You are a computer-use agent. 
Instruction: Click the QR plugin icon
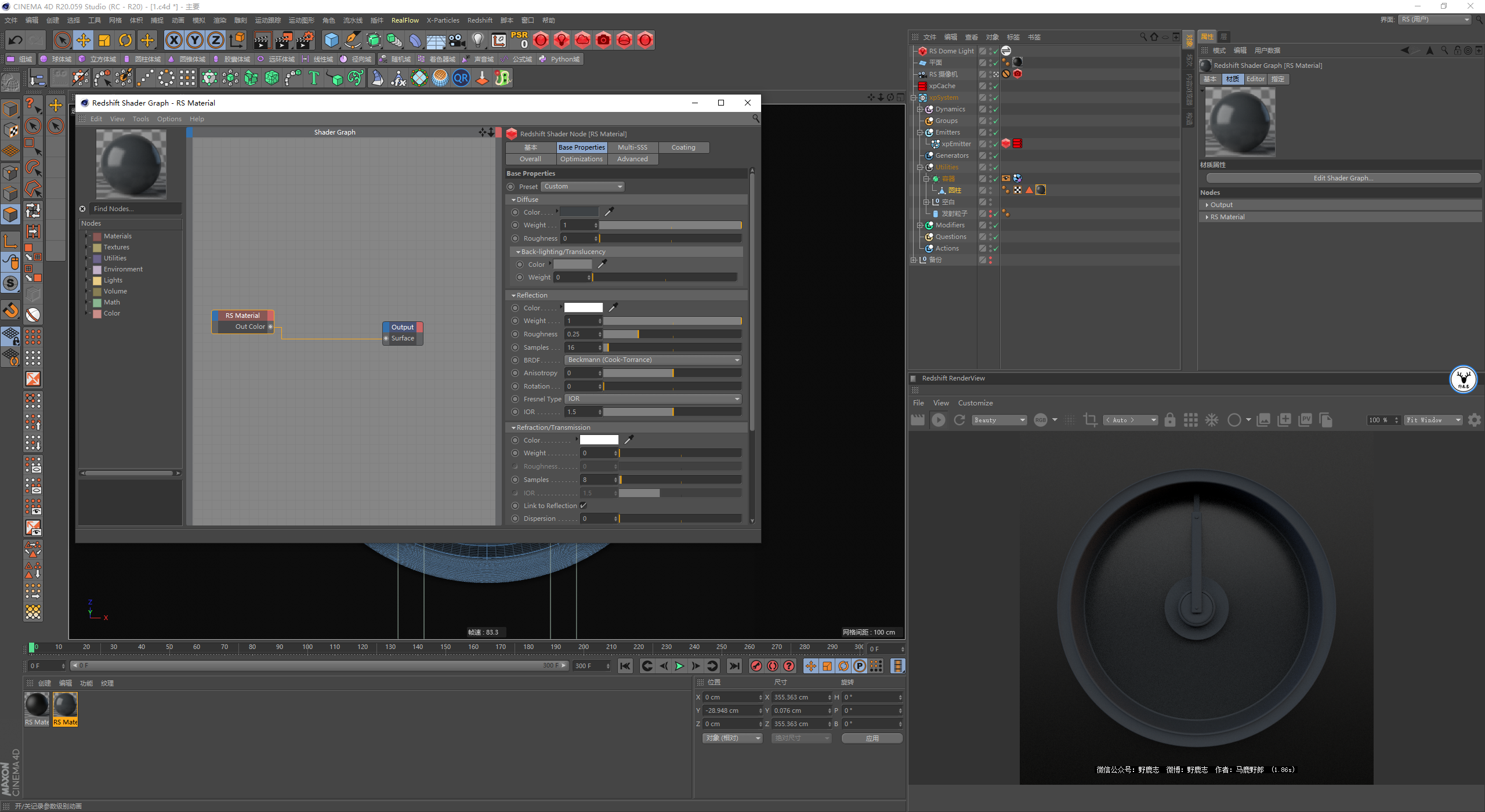coord(461,78)
